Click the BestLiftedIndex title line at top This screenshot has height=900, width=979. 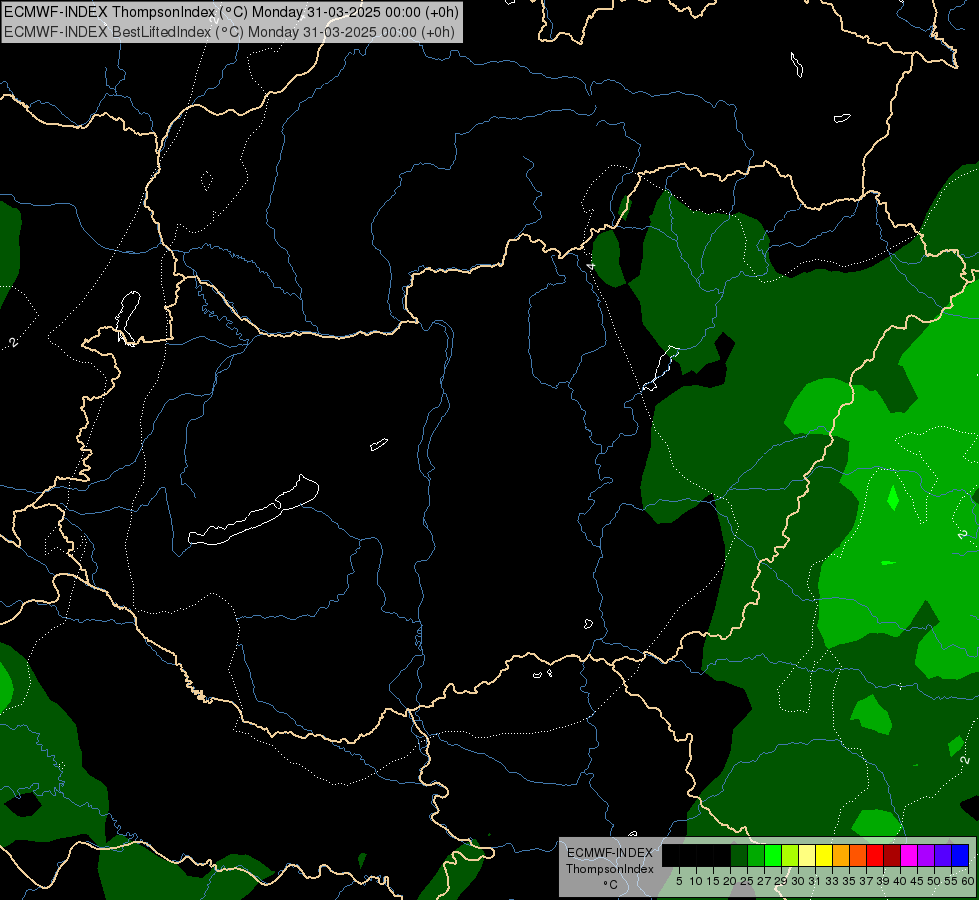pyautogui.click(x=230, y=32)
